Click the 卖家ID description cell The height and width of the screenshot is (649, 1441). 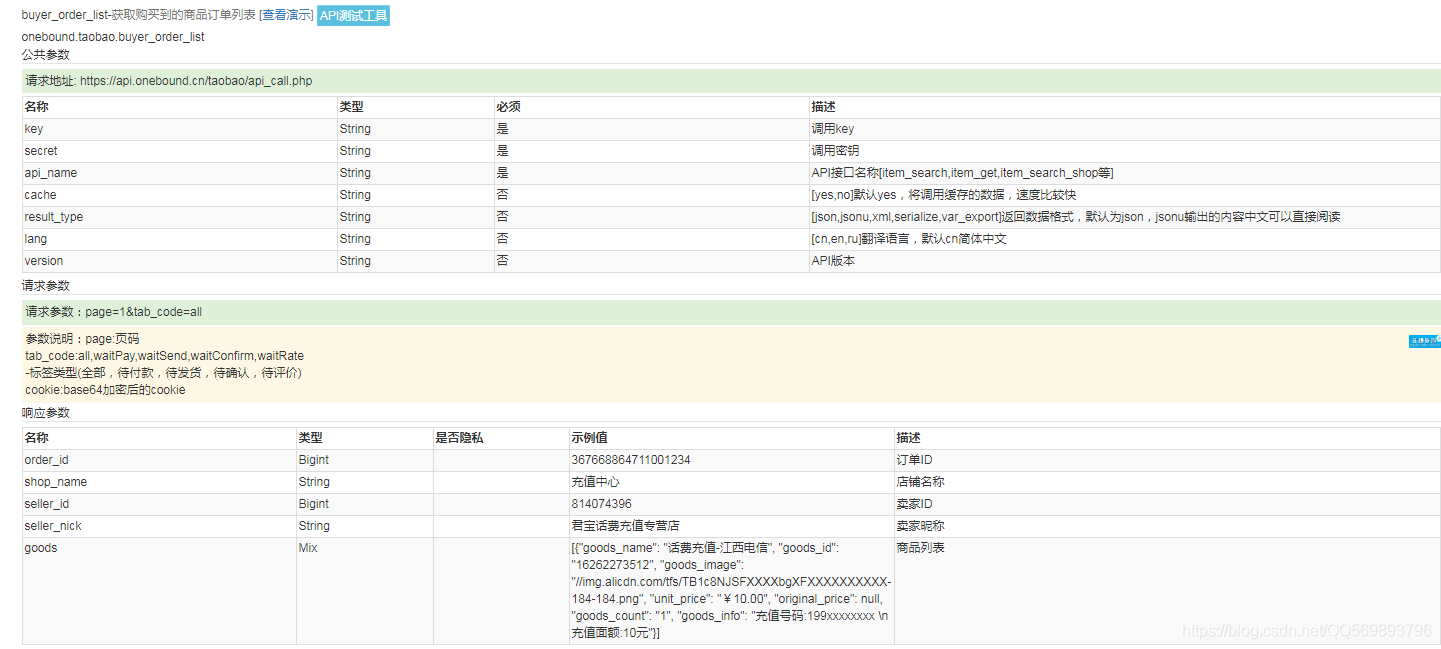(1167, 504)
